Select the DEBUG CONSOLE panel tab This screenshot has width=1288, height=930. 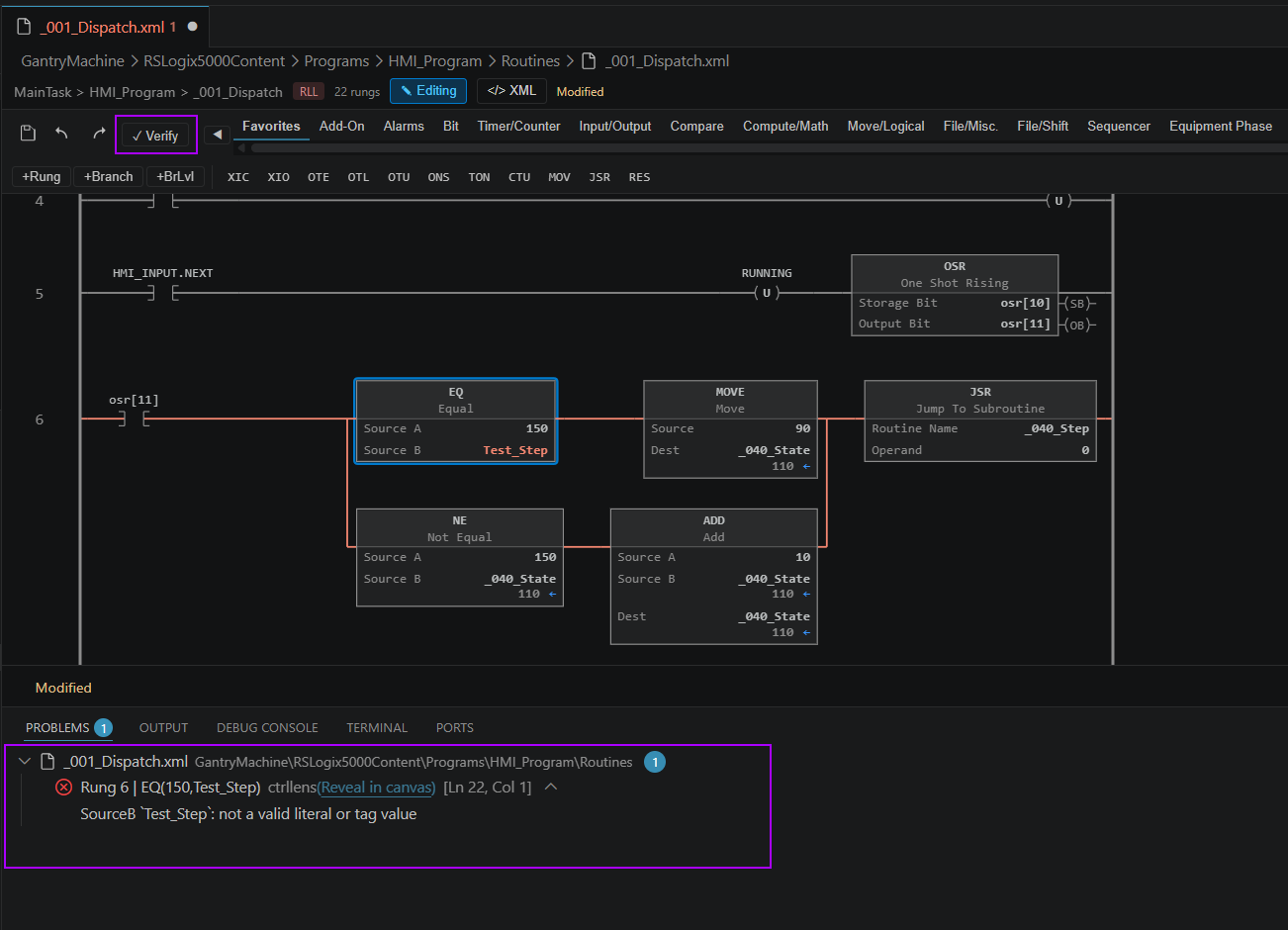coord(267,727)
